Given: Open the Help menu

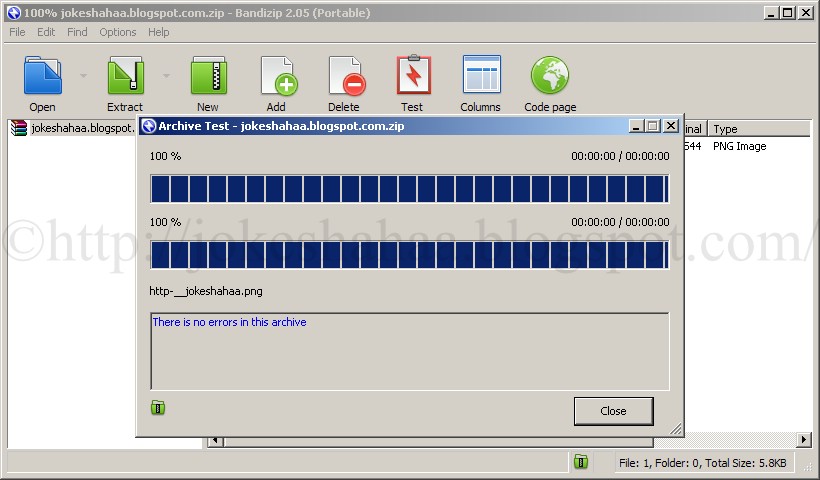Looking at the screenshot, I should [x=158, y=32].
